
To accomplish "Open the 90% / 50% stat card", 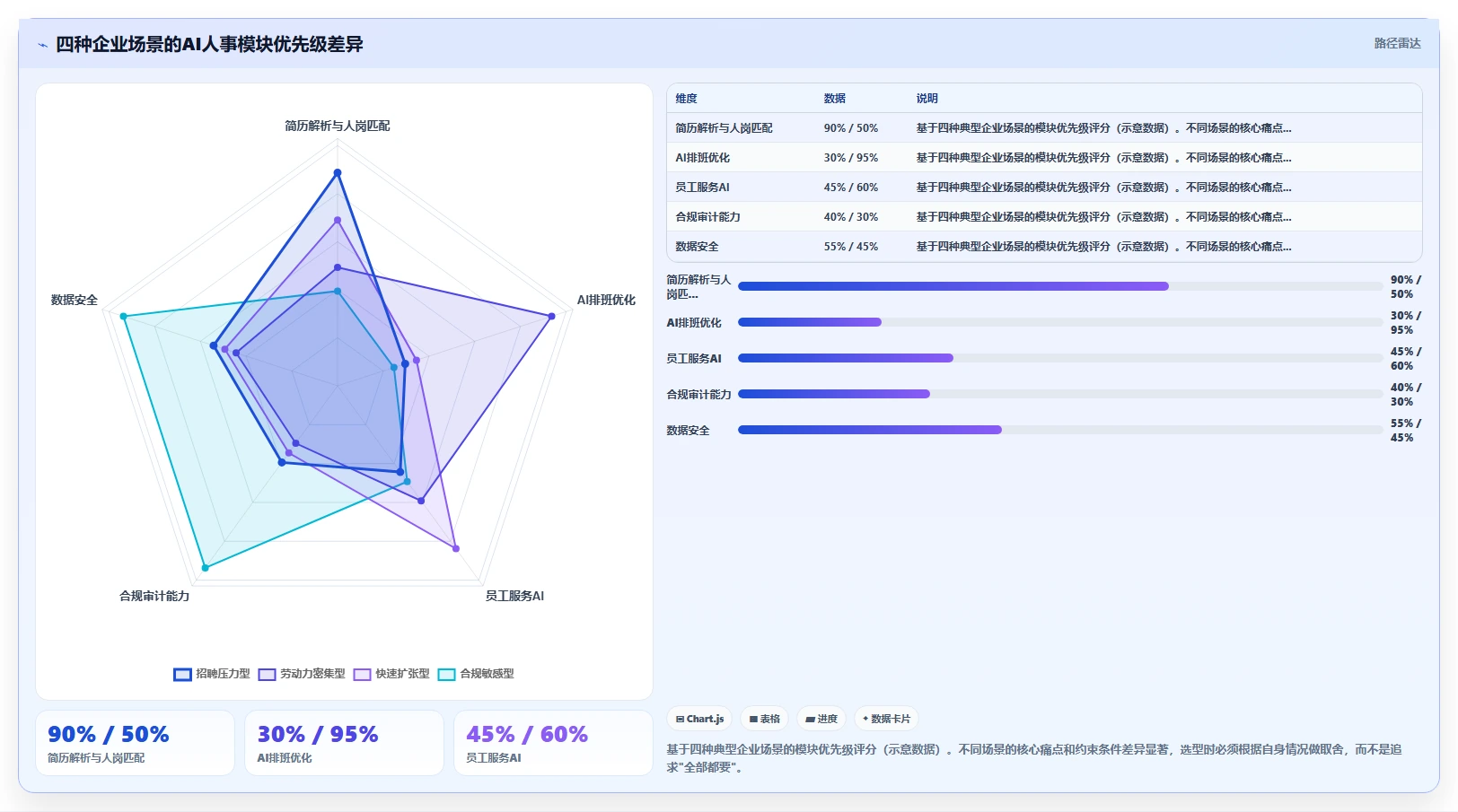I will (x=135, y=743).
